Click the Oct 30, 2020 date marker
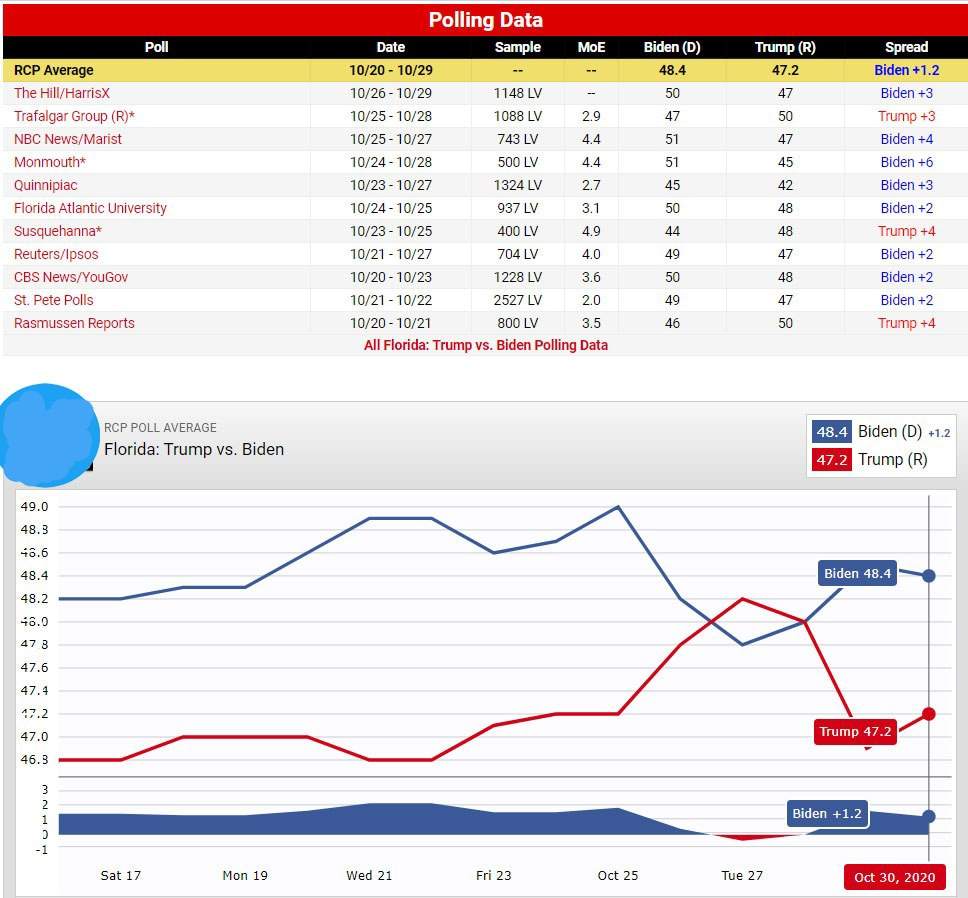Image resolution: width=968 pixels, height=898 pixels. 895,877
